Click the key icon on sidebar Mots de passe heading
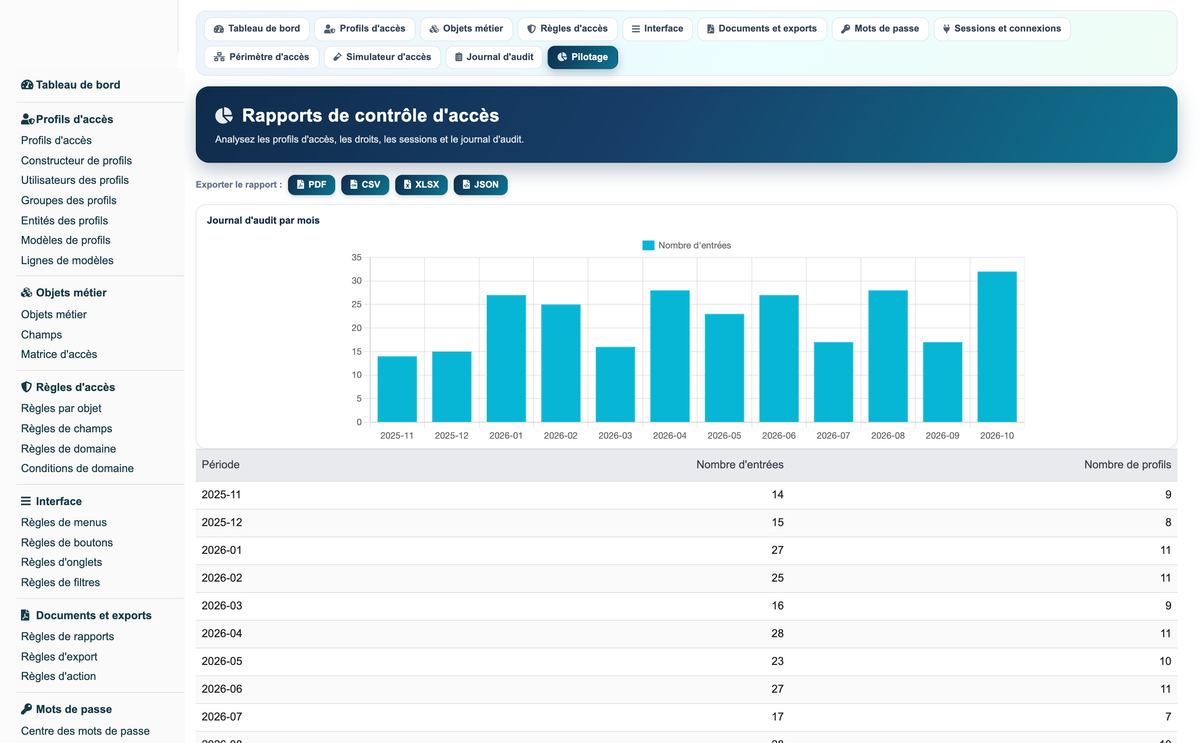 [27, 709]
